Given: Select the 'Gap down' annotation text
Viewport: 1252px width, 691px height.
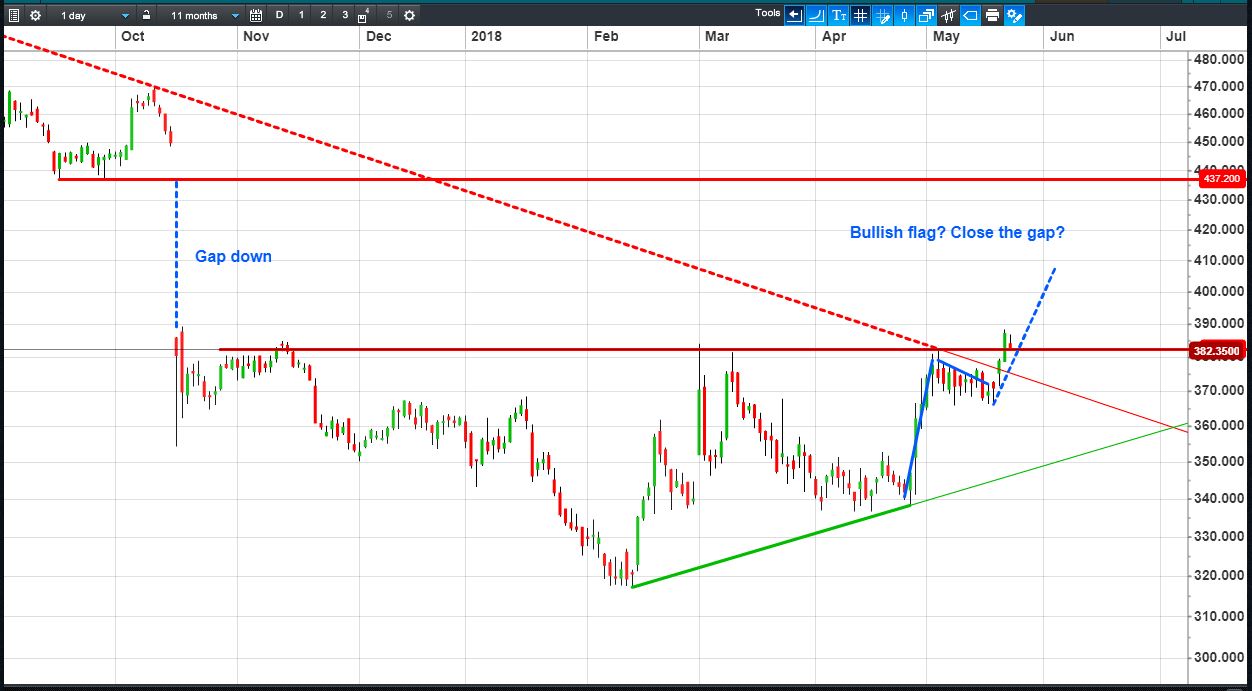Looking at the screenshot, I should tap(233, 257).
